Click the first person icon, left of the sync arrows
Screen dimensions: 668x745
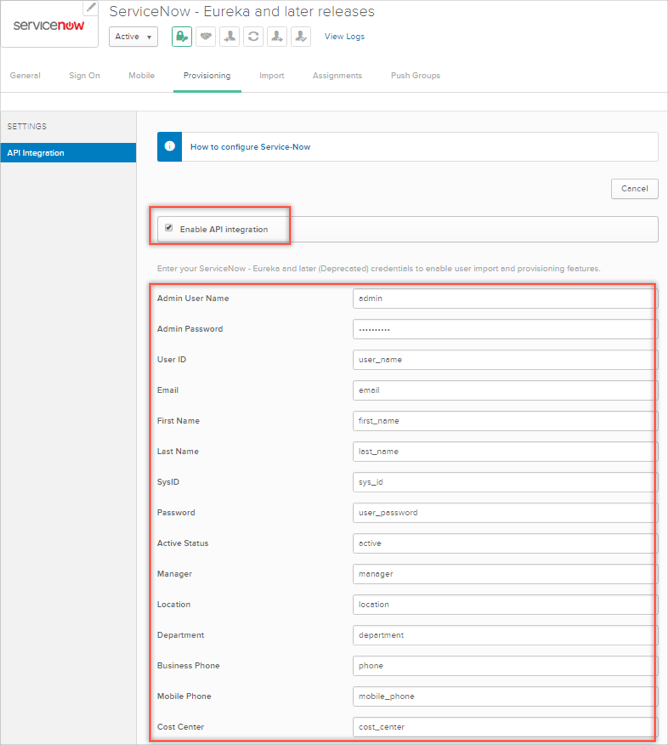pyautogui.click(x=230, y=36)
